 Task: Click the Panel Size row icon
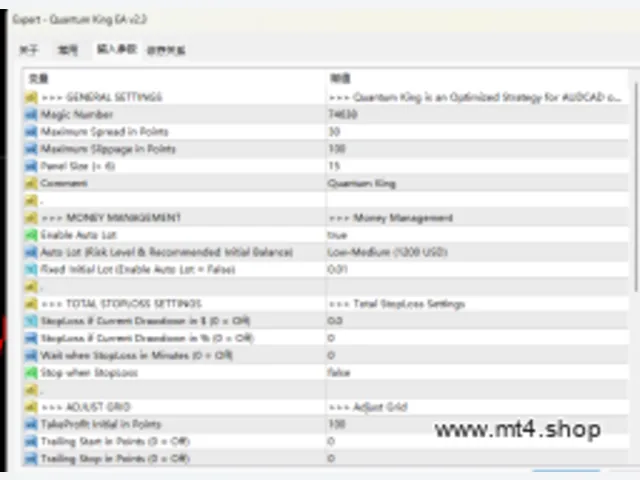(31, 166)
